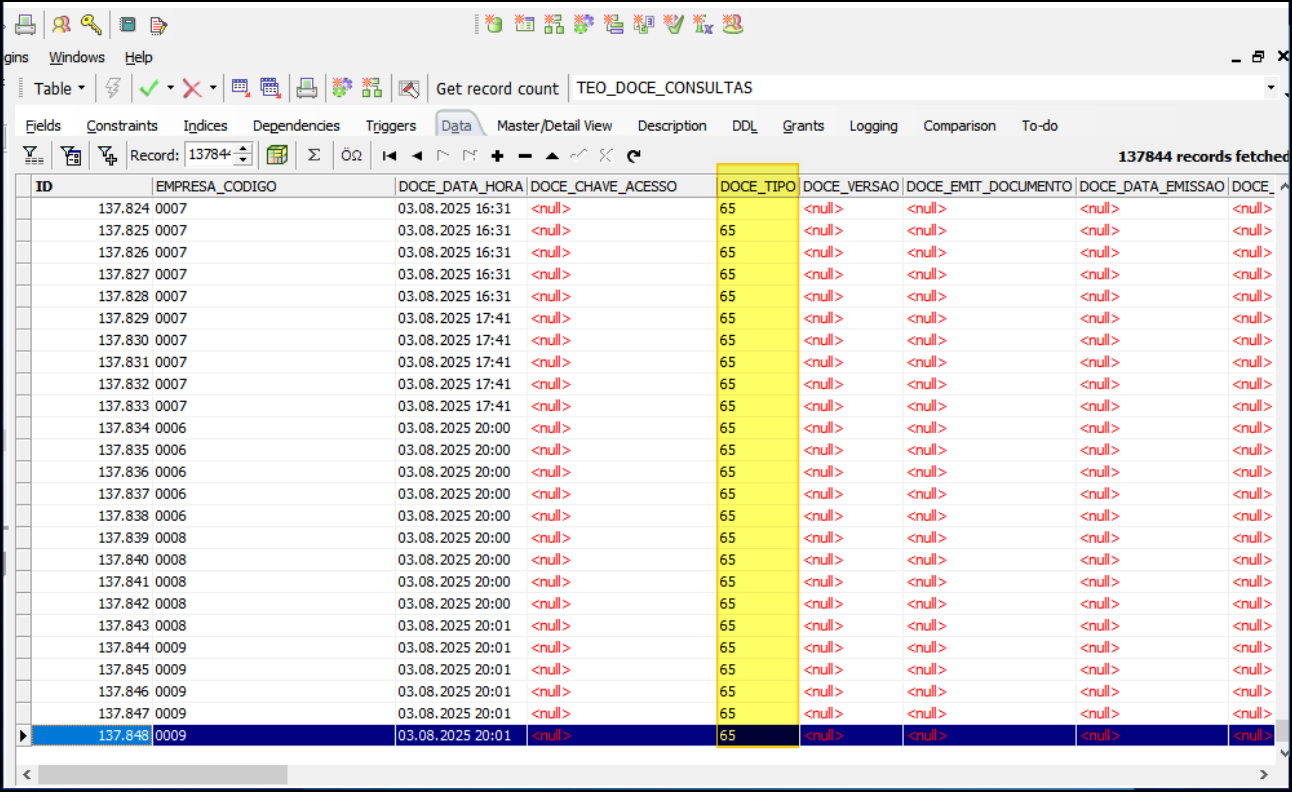The width and height of the screenshot is (1292, 792).
Task: Click the teal notebook icon in top toolbar
Action: tap(128, 25)
